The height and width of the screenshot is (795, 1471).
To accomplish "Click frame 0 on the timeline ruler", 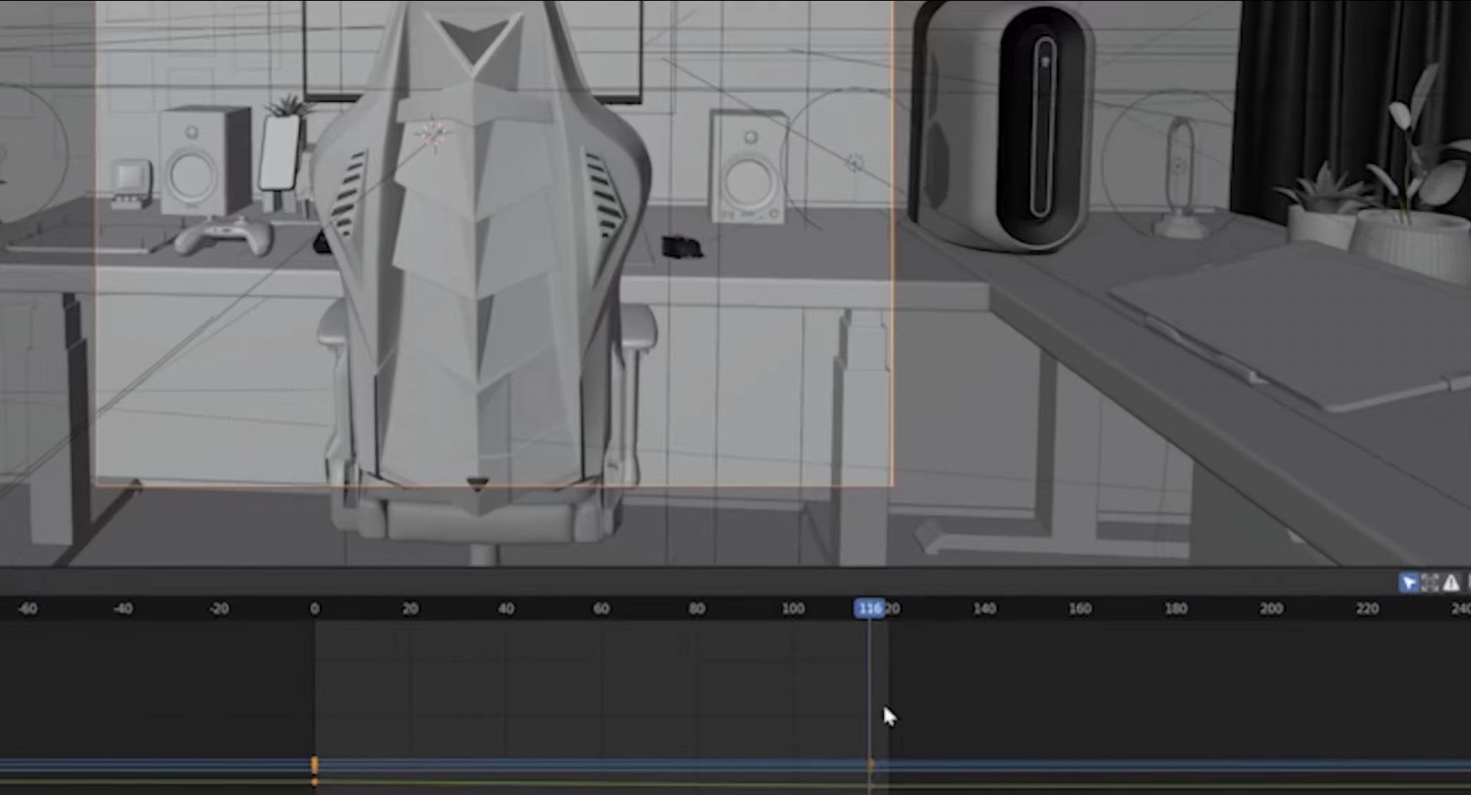I will (314, 608).
